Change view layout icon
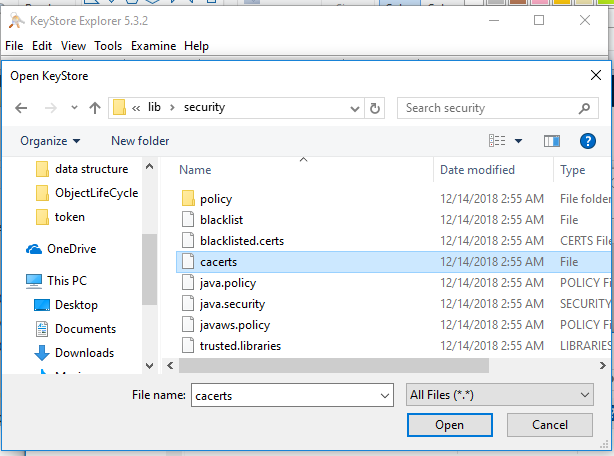Screen dimensions: 614x456 pos(497,141)
